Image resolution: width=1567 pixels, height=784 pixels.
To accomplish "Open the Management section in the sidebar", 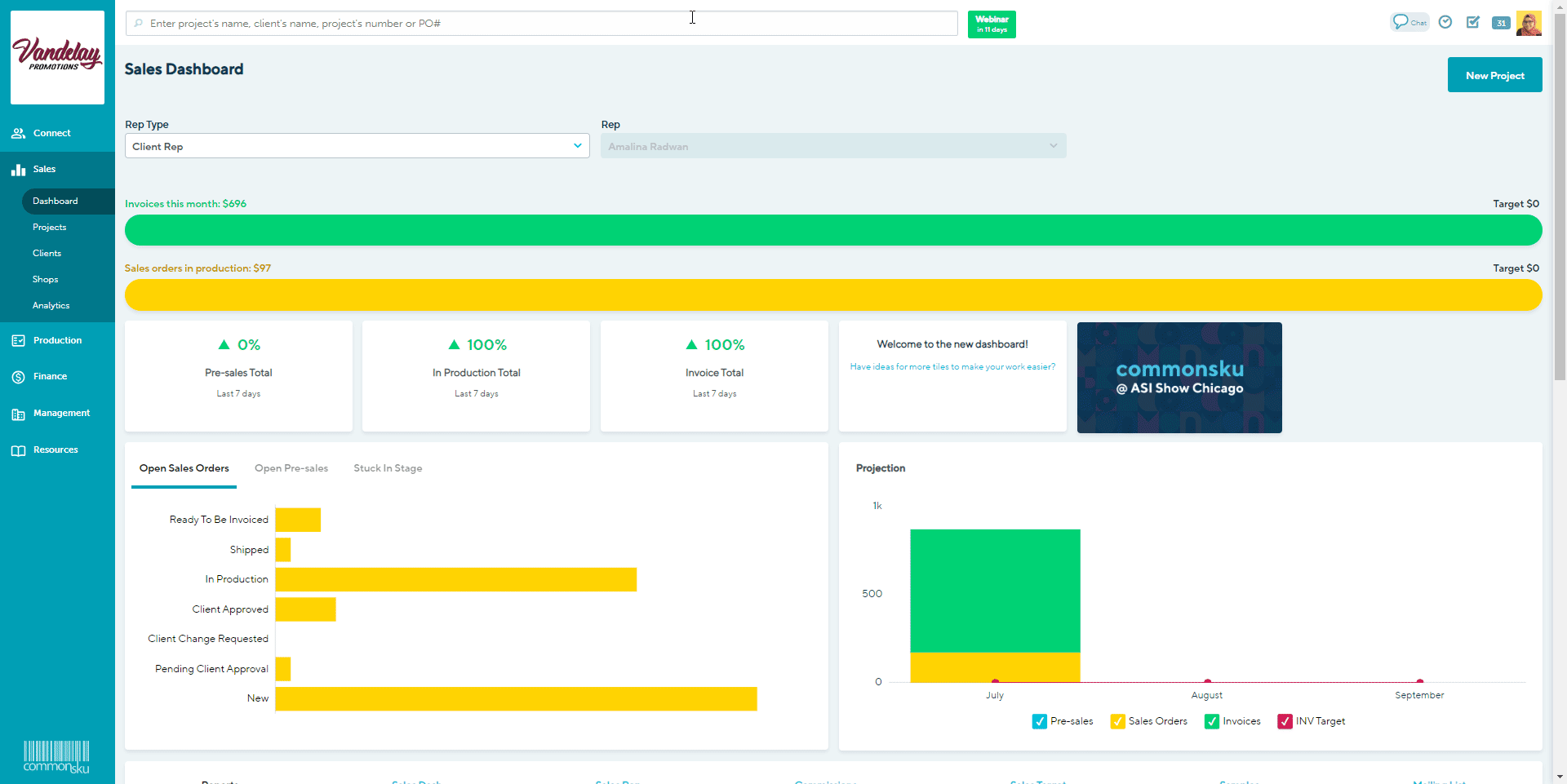I will pos(60,413).
